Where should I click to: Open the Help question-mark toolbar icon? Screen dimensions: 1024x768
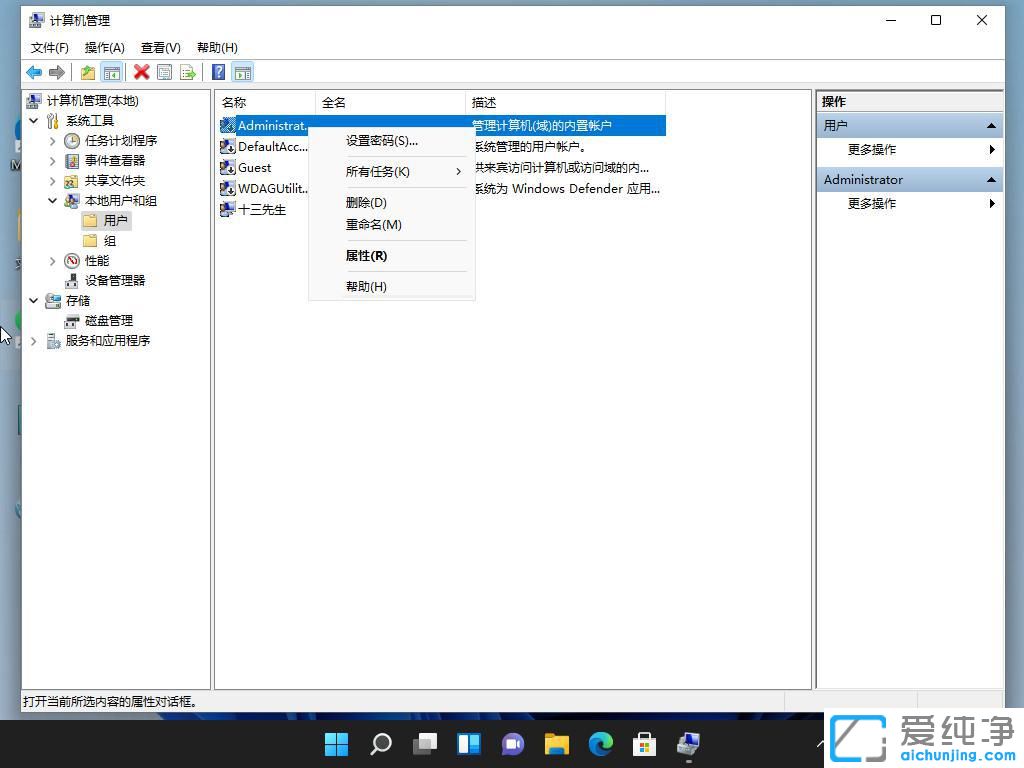click(x=217, y=71)
